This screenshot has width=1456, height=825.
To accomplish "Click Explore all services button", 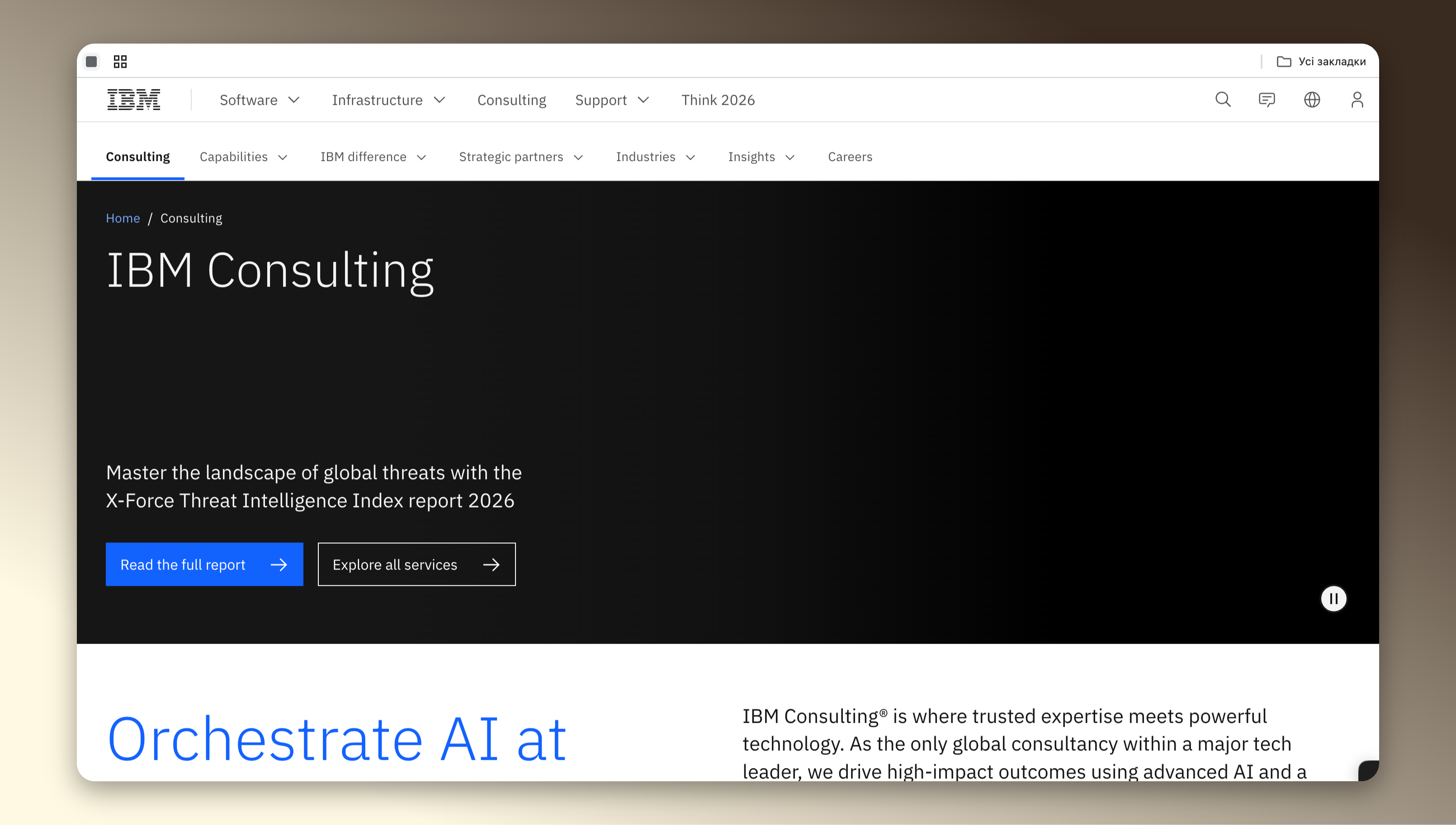I will pos(416,564).
